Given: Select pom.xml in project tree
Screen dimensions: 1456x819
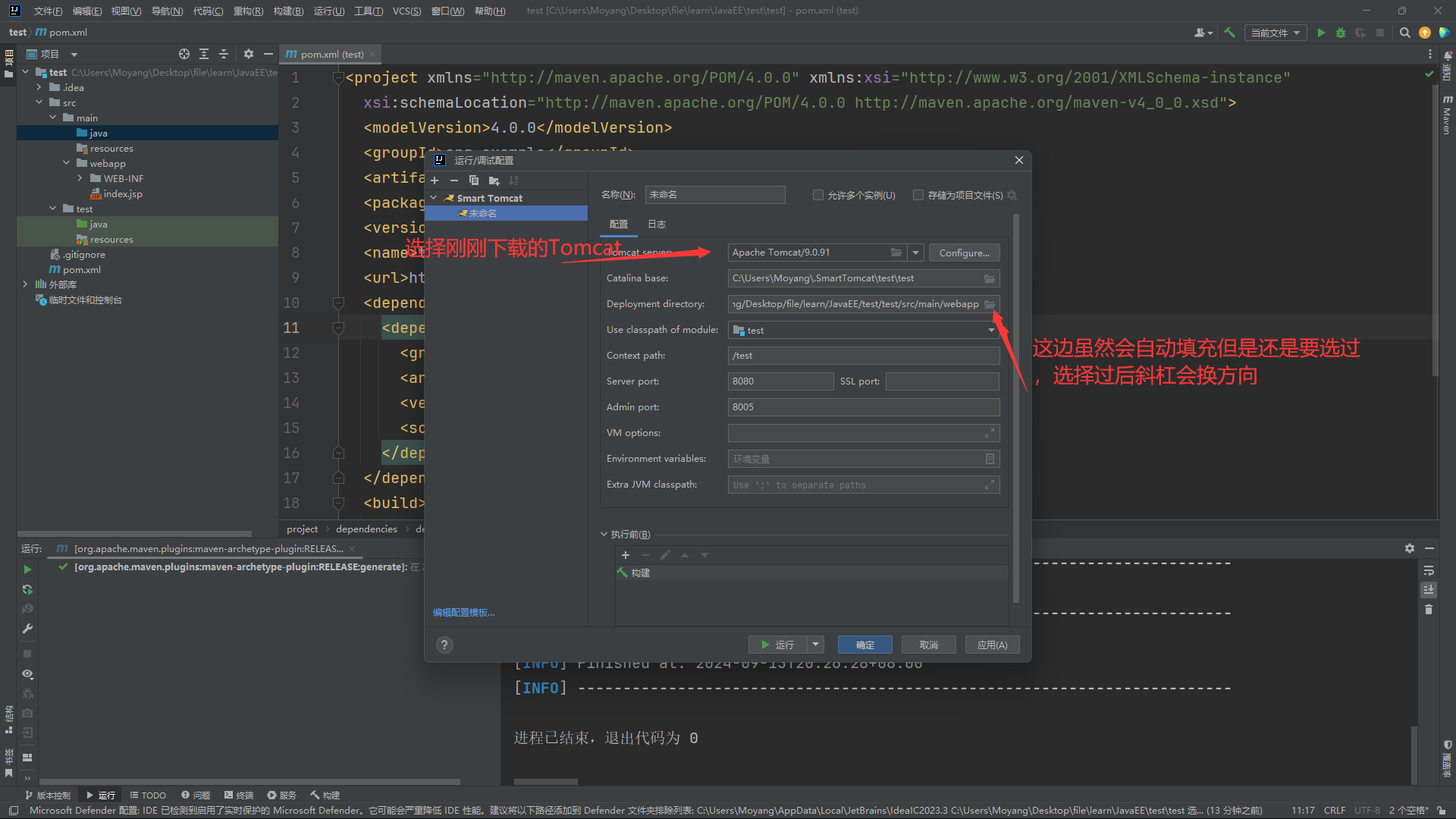Looking at the screenshot, I should coord(75,269).
